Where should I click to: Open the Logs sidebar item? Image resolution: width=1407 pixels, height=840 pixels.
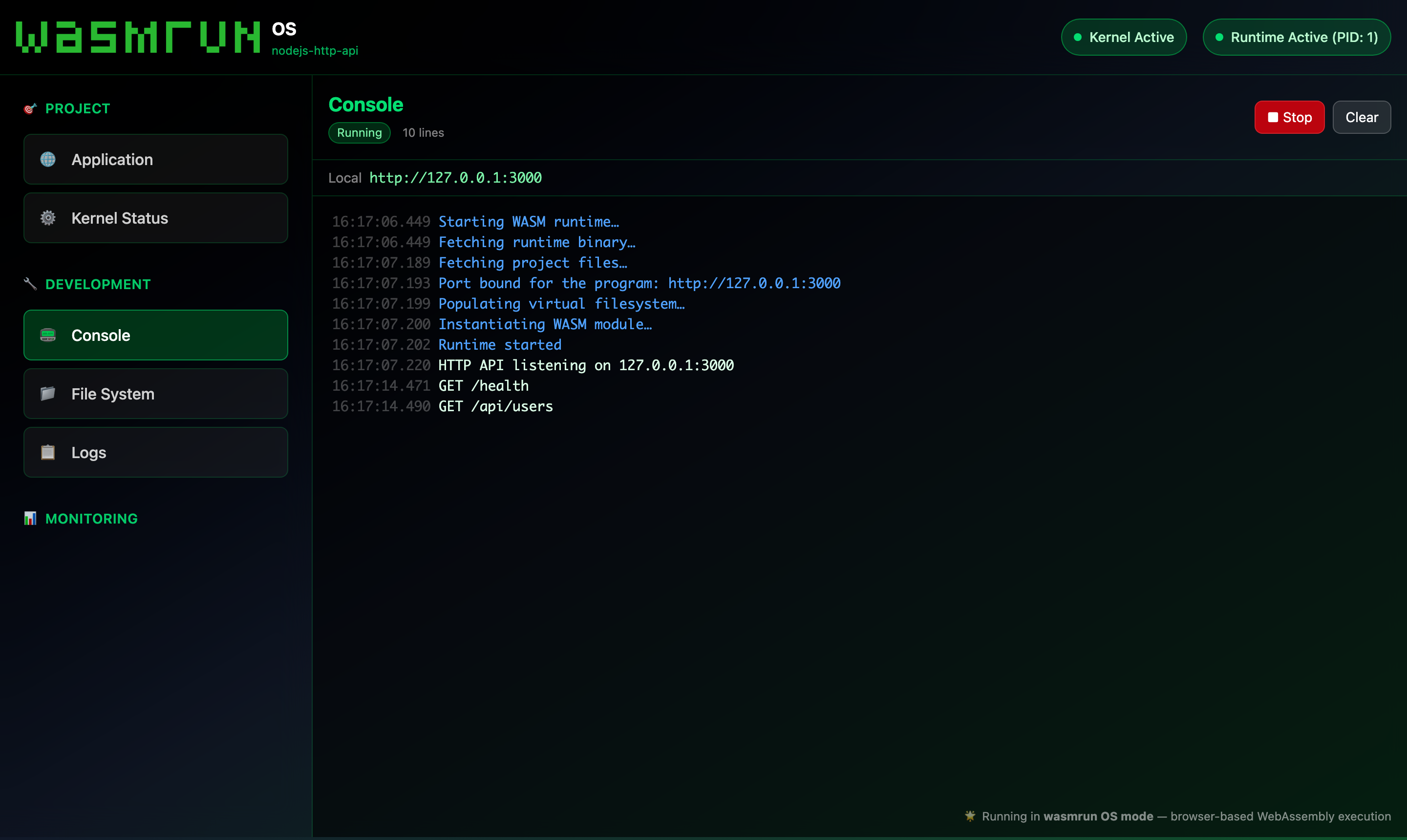(156, 452)
